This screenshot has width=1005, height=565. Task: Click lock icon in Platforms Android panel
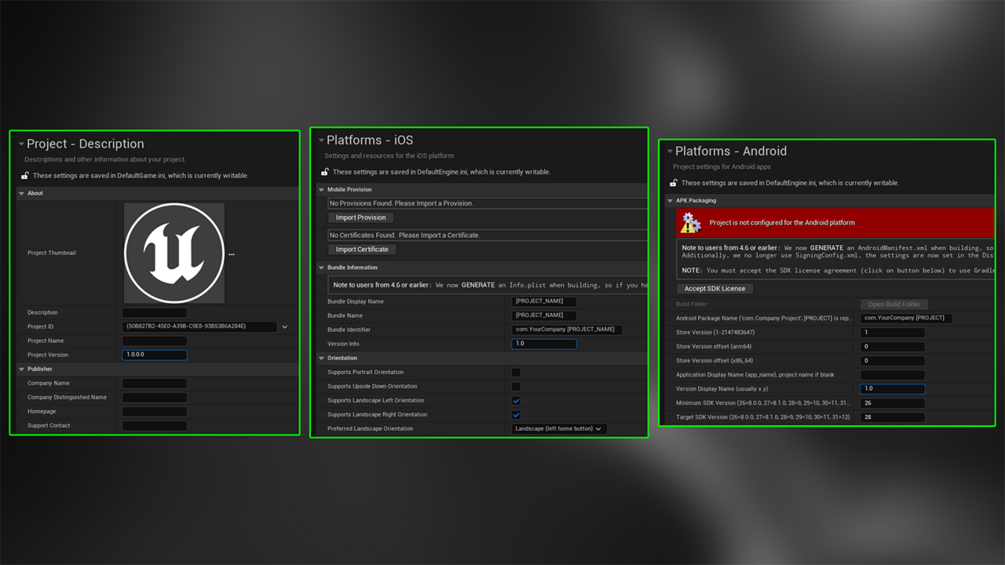pyautogui.click(x=674, y=183)
